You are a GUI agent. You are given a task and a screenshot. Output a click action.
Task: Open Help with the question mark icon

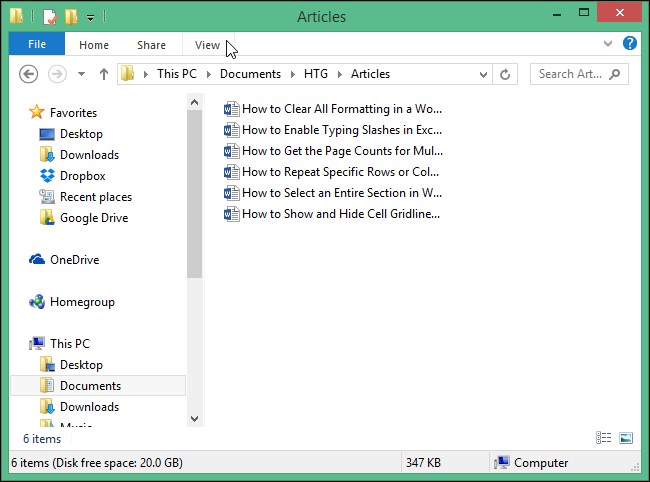pos(630,43)
